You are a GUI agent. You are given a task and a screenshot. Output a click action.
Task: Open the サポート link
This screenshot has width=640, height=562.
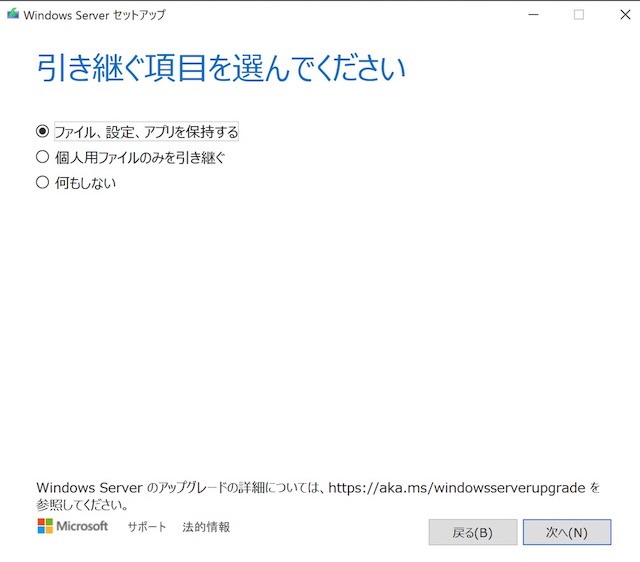(x=147, y=526)
